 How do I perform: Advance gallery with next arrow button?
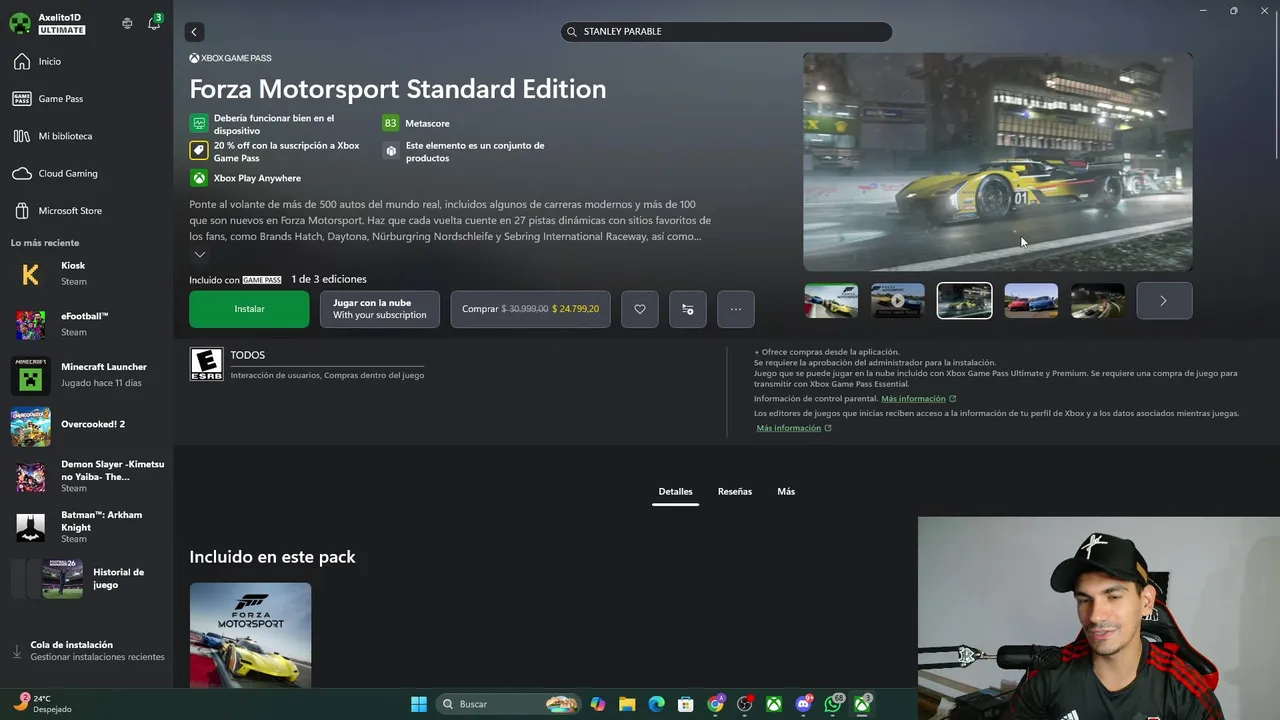click(1164, 301)
